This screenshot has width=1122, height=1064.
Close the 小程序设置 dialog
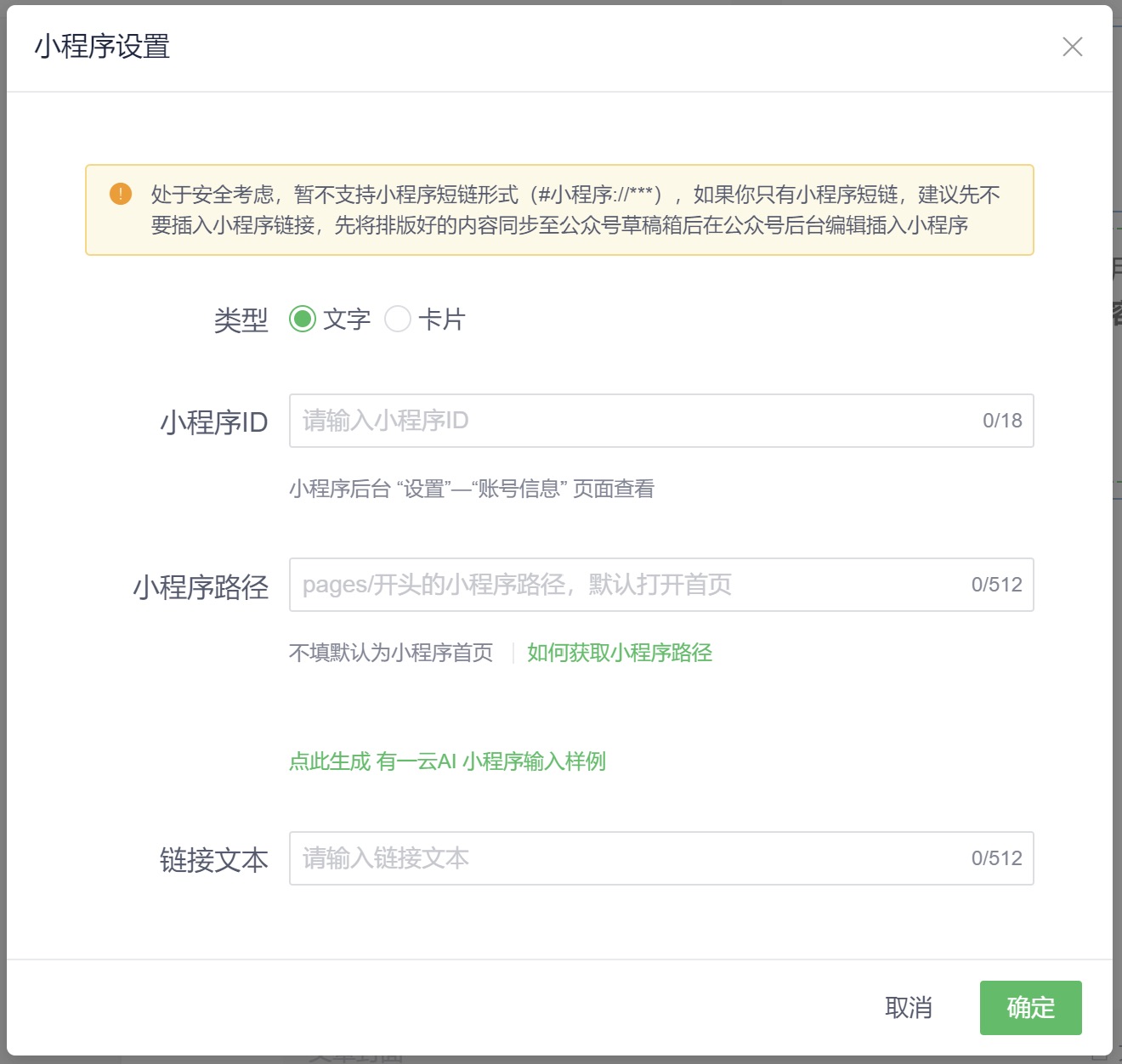pos(1073,47)
